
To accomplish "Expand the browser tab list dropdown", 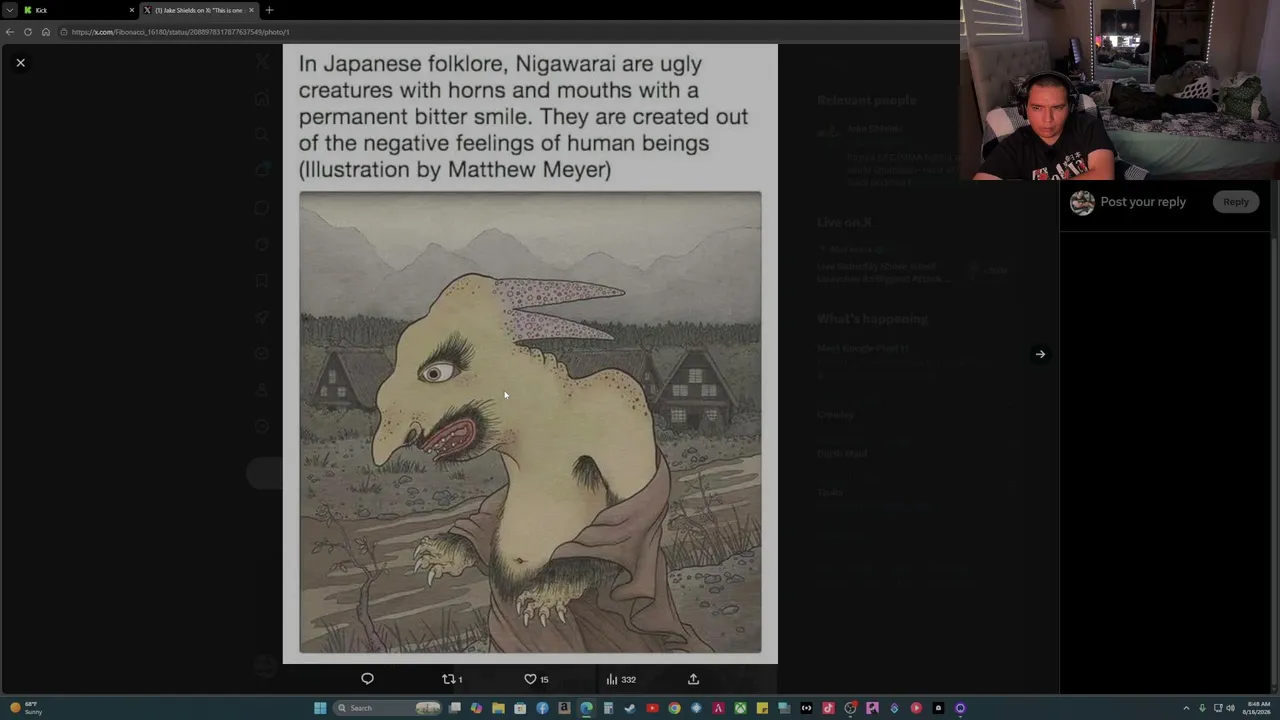I will pyautogui.click(x=9, y=10).
